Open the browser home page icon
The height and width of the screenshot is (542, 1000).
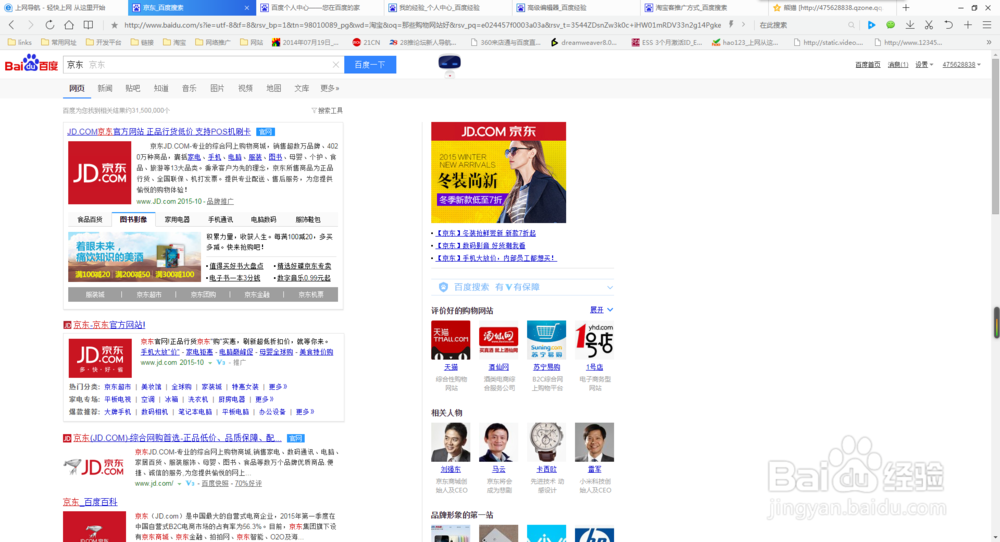(69, 25)
